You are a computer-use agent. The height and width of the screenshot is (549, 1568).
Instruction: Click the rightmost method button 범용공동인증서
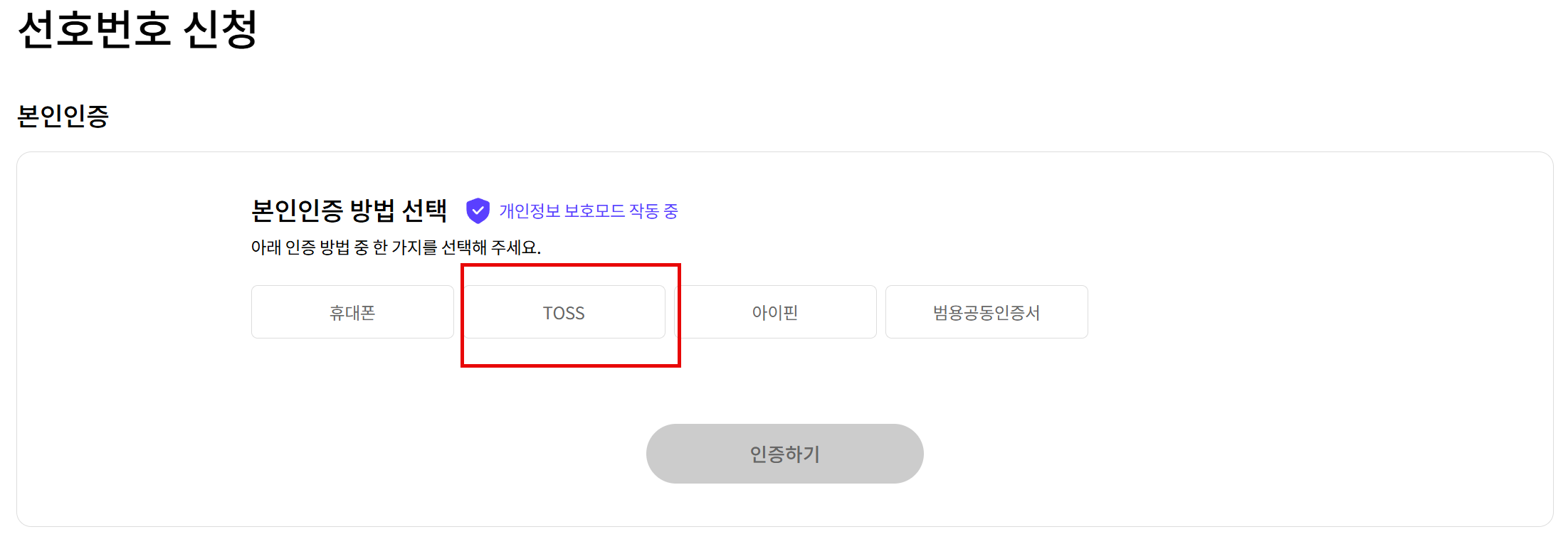pos(986,312)
